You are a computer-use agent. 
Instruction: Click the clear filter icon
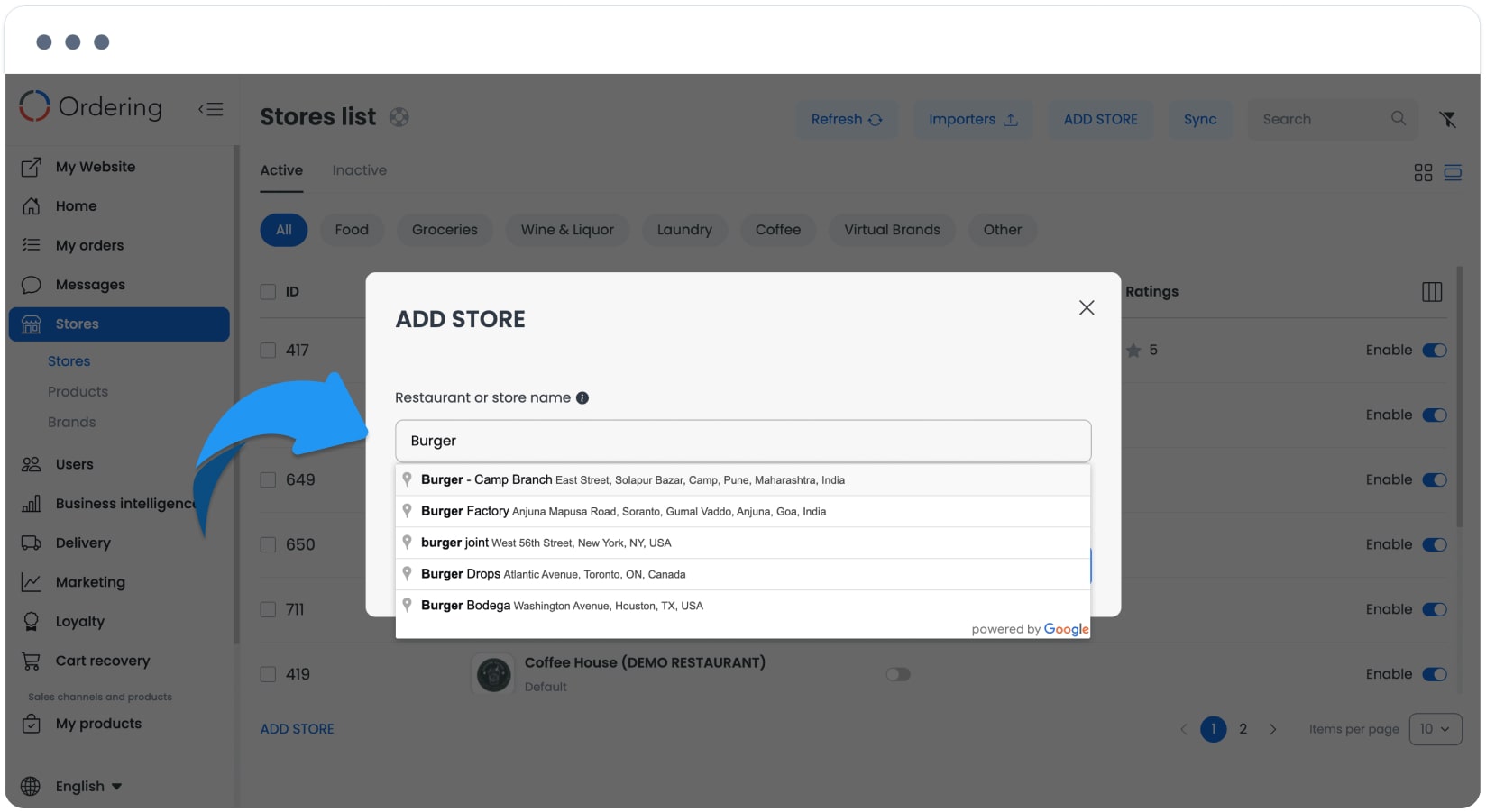1448,119
